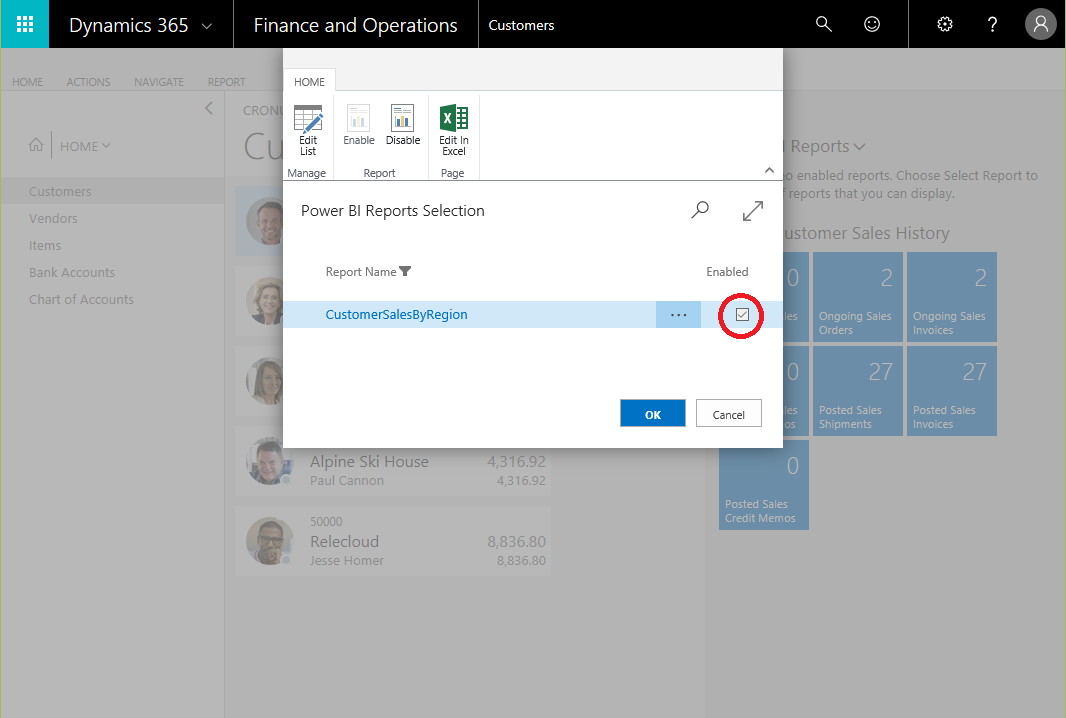Click the Cancel button
The width and height of the screenshot is (1066, 718).
tap(728, 414)
